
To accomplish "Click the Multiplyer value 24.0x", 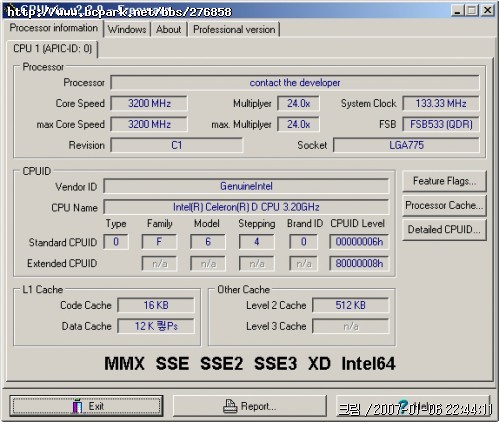I will point(298,103).
